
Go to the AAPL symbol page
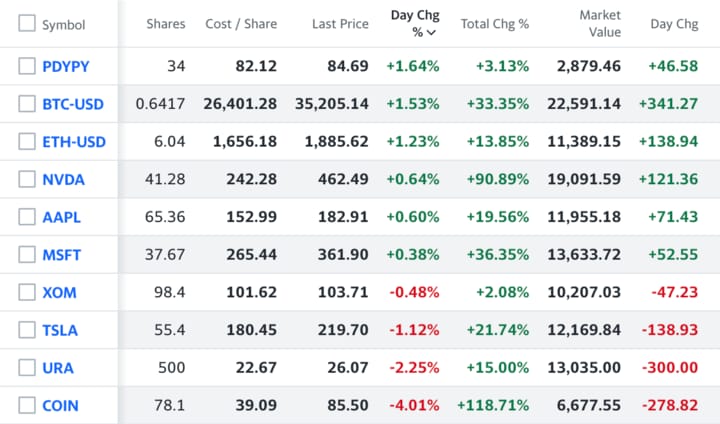coord(61,217)
